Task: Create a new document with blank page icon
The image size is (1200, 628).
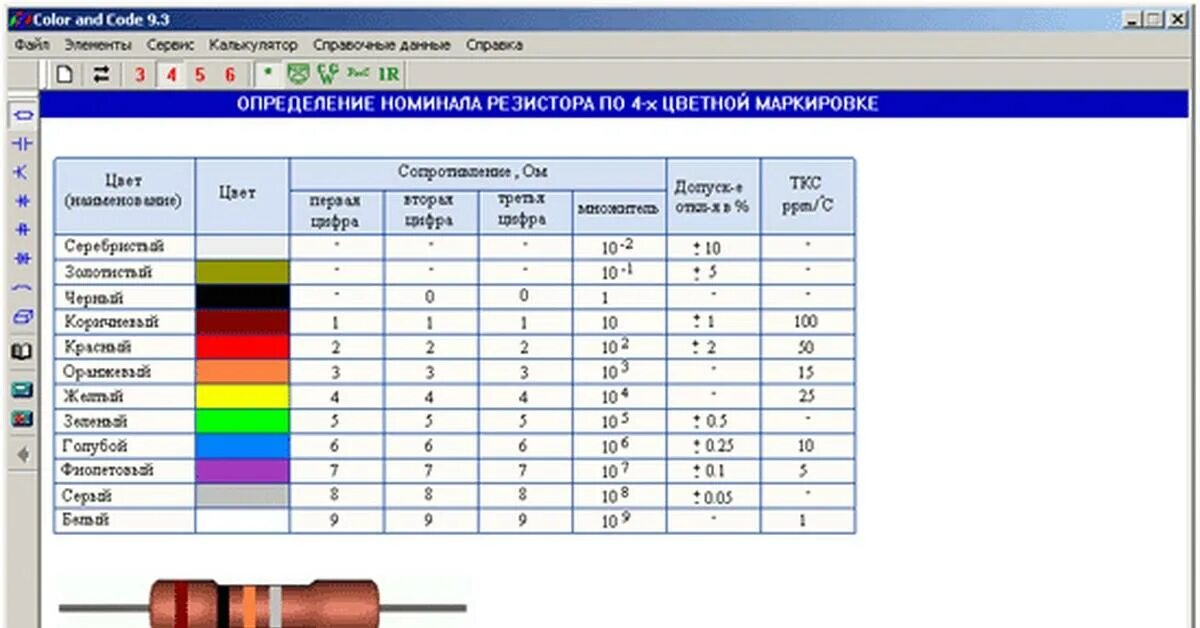Action: coord(65,74)
